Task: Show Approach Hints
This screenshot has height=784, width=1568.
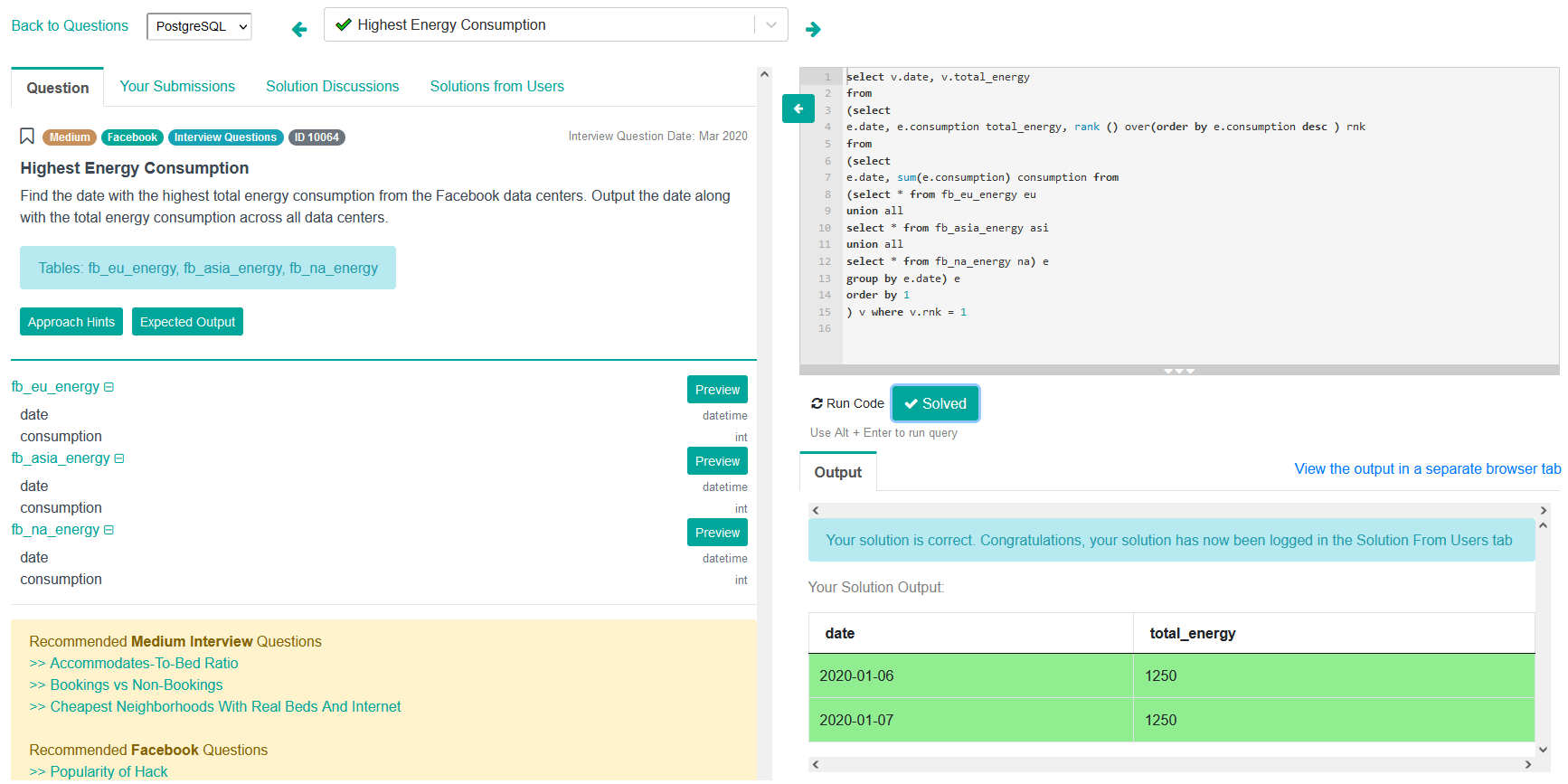Action: point(71,322)
